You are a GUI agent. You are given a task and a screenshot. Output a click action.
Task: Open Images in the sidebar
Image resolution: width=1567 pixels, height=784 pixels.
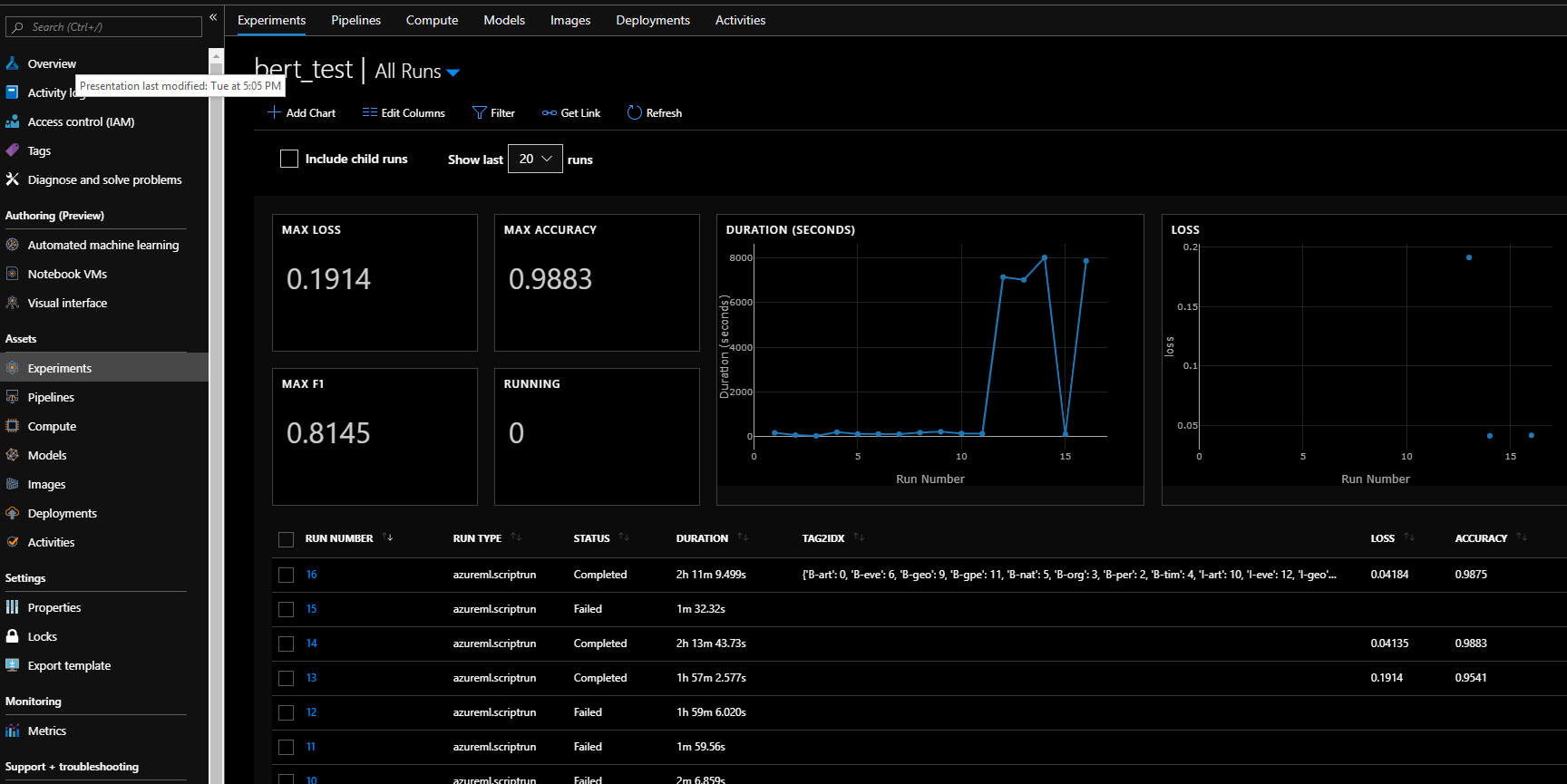pos(46,484)
